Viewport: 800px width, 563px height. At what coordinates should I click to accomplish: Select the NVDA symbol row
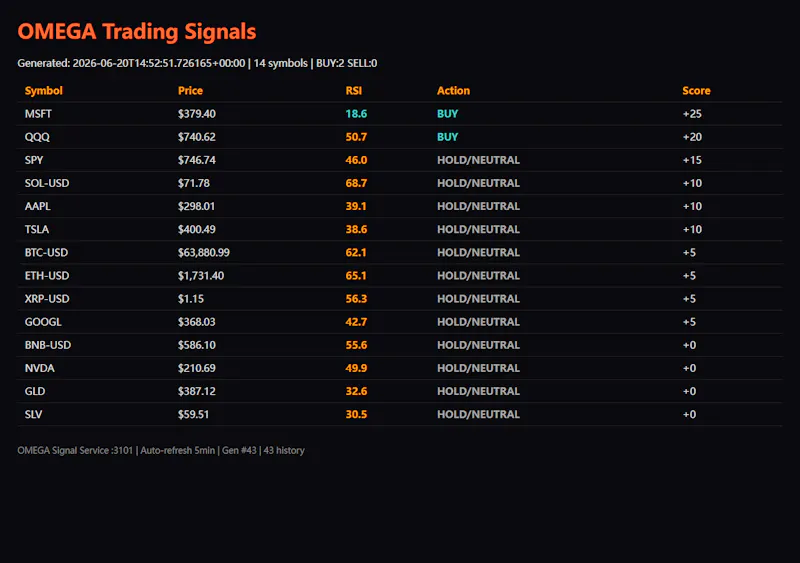pos(399,368)
